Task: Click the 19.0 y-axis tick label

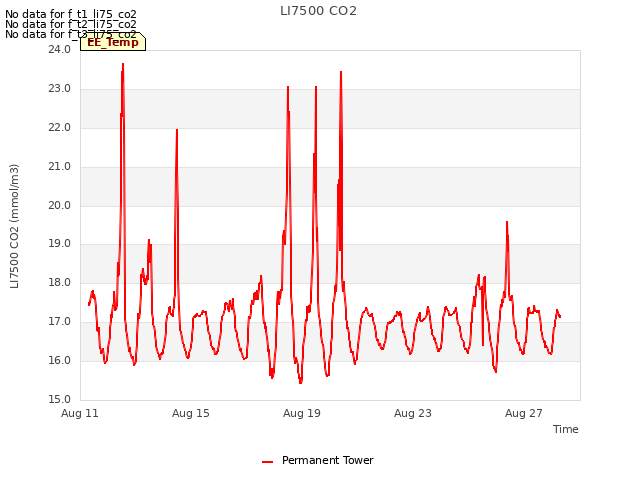Action: pos(60,244)
